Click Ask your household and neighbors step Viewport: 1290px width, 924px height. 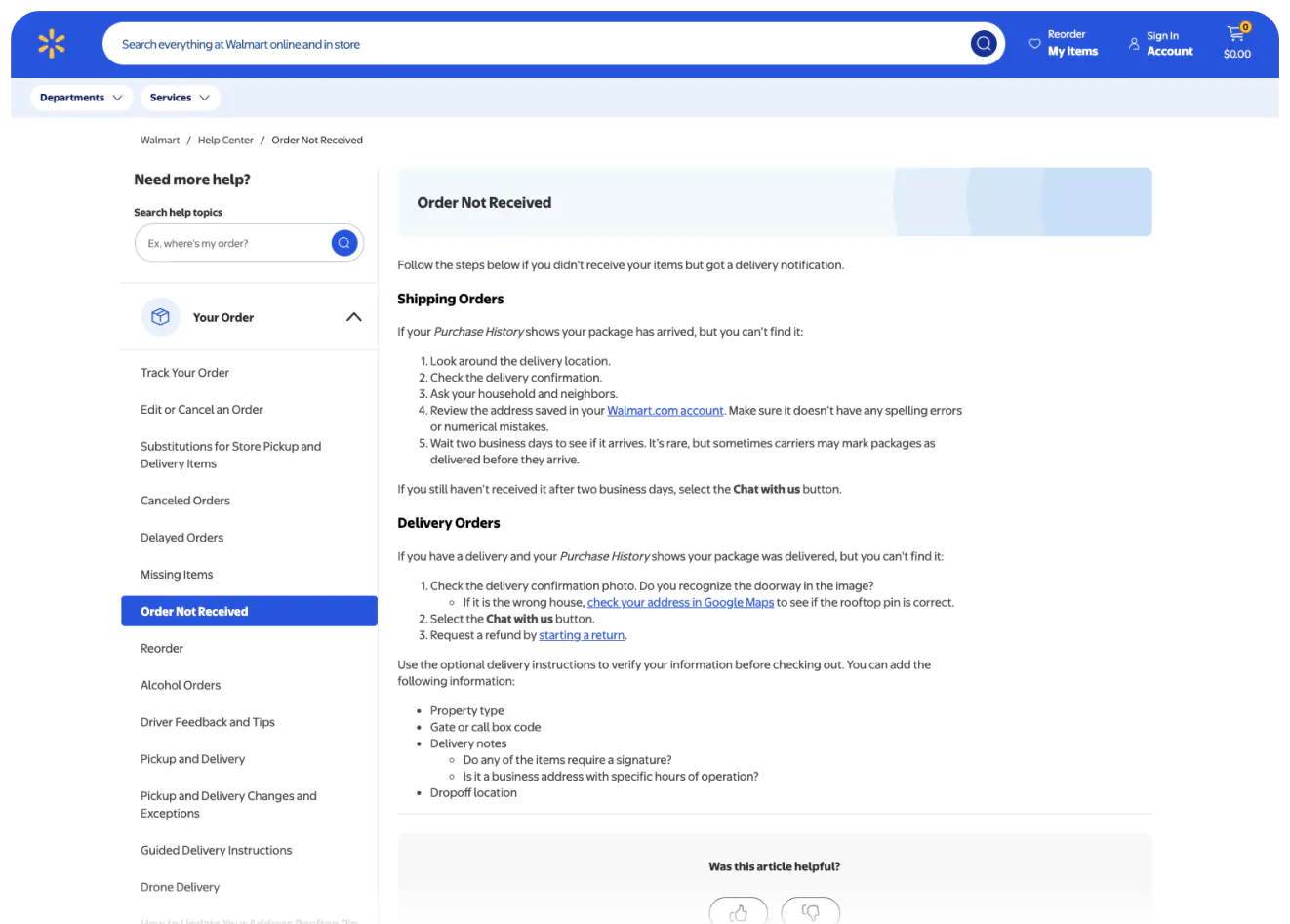[x=524, y=394]
